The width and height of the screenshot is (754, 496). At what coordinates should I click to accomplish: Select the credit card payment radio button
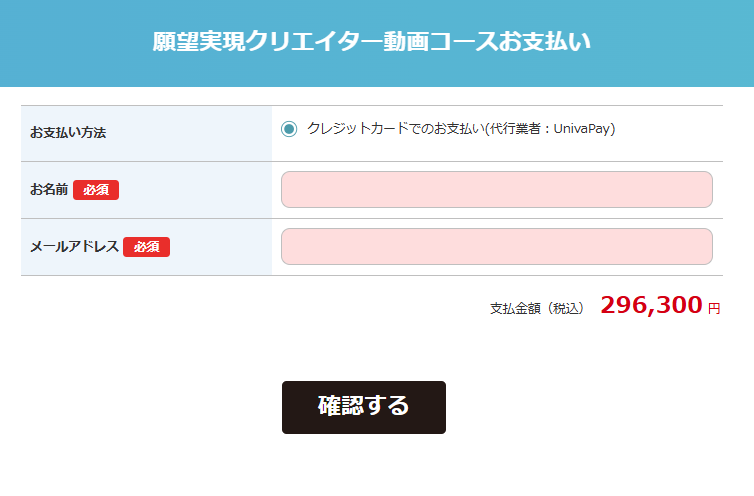click(289, 129)
